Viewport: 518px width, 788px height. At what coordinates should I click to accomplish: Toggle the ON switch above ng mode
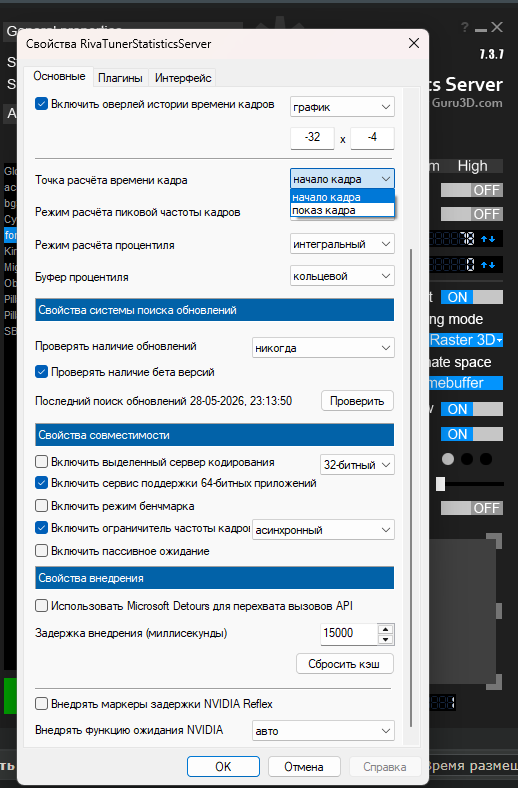[472, 297]
